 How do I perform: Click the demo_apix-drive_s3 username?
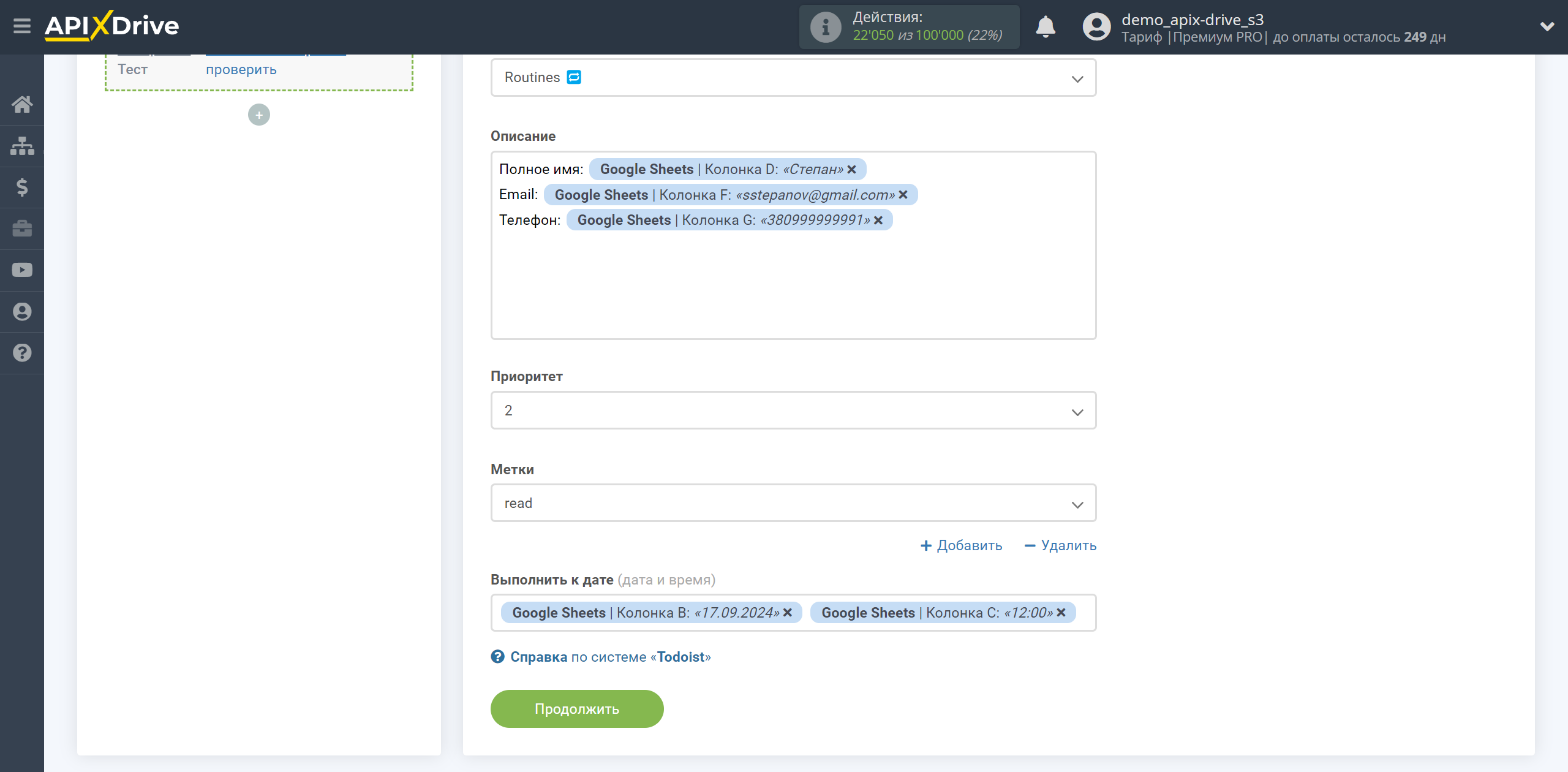pyautogui.click(x=1193, y=20)
